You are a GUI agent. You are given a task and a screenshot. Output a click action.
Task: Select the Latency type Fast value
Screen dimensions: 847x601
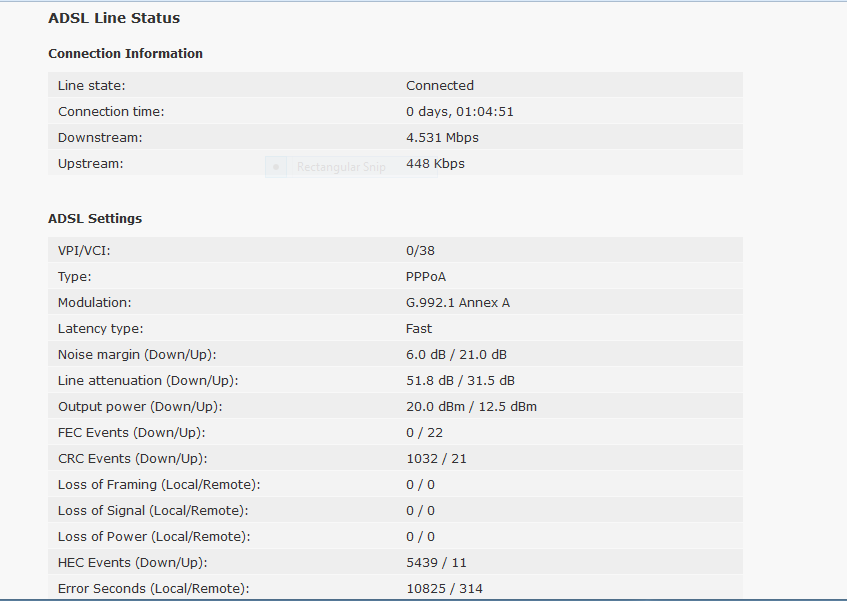pyautogui.click(x=419, y=328)
